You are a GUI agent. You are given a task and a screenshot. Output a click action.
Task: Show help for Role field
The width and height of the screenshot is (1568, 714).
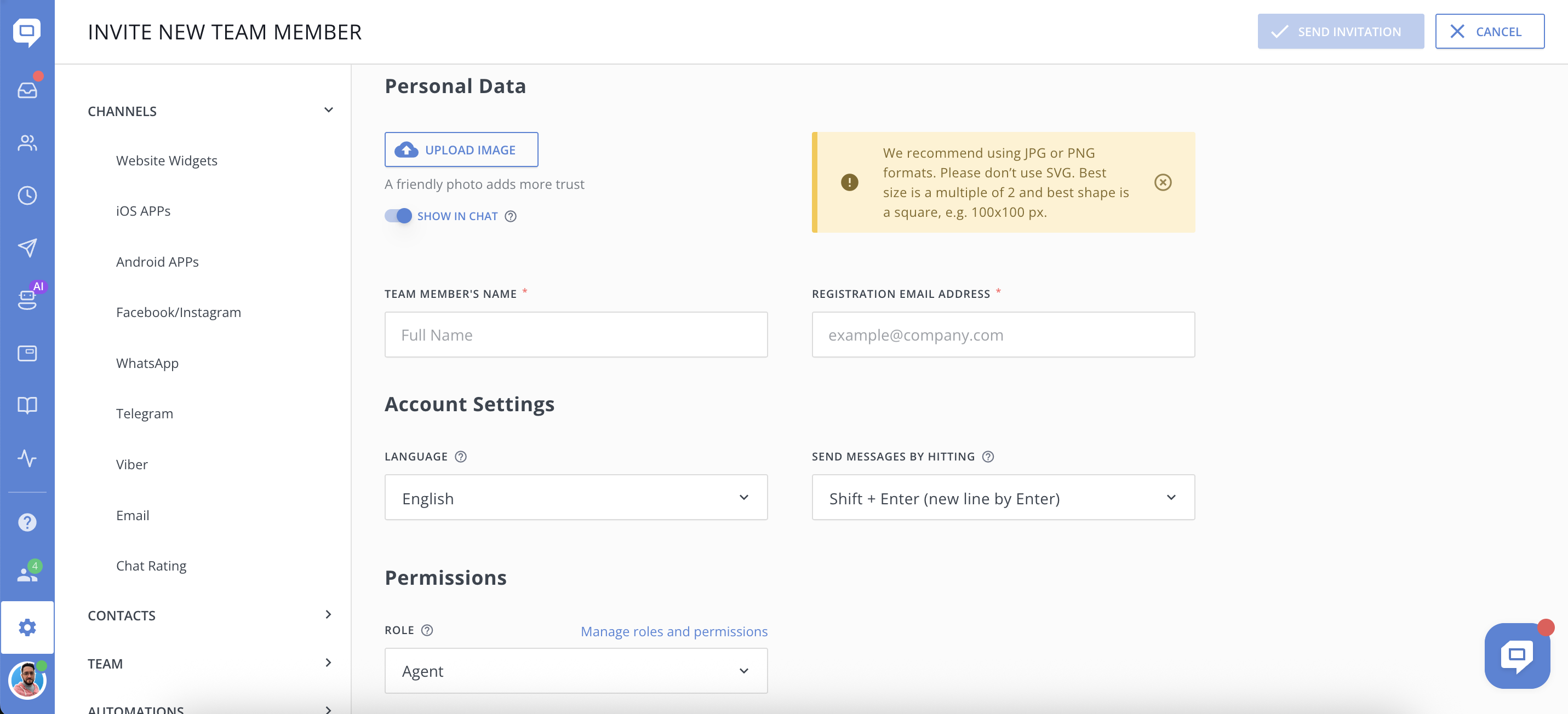point(427,631)
